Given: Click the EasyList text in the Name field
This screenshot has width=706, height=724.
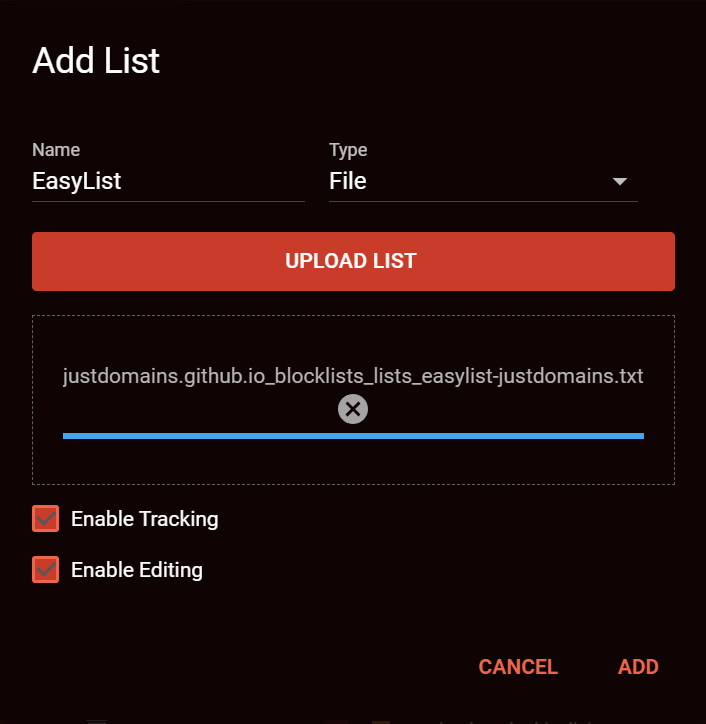Looking at the screenshot, I should pos(77,181).
